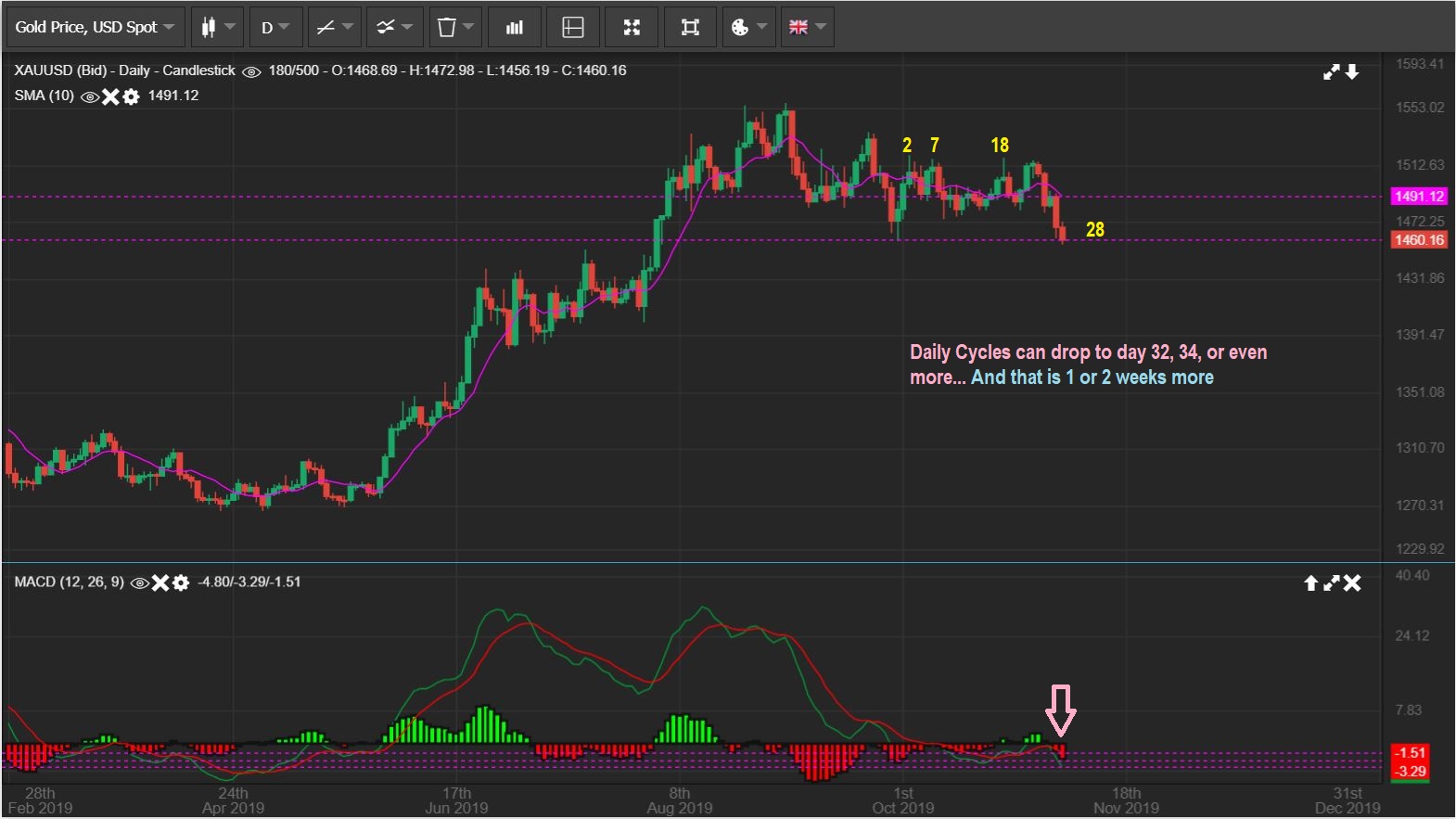Screen dimensions: 1456x819
Task: Move MACD panel up with arrow
Action: pyautogui.click(x=1310, y=582)
